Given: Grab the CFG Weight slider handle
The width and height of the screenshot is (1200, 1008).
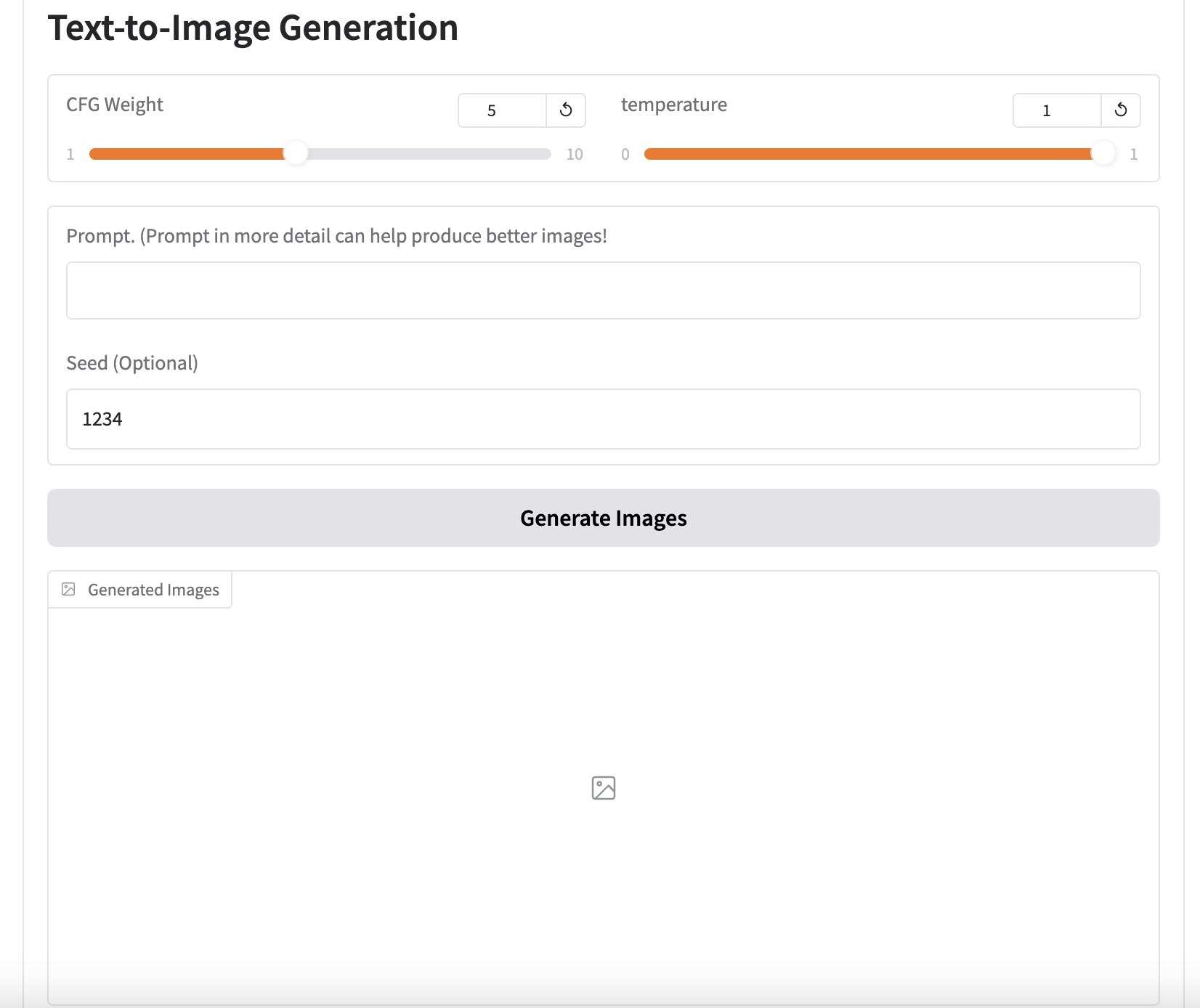Looking at the screenshot, I should (x=295, y=154).
